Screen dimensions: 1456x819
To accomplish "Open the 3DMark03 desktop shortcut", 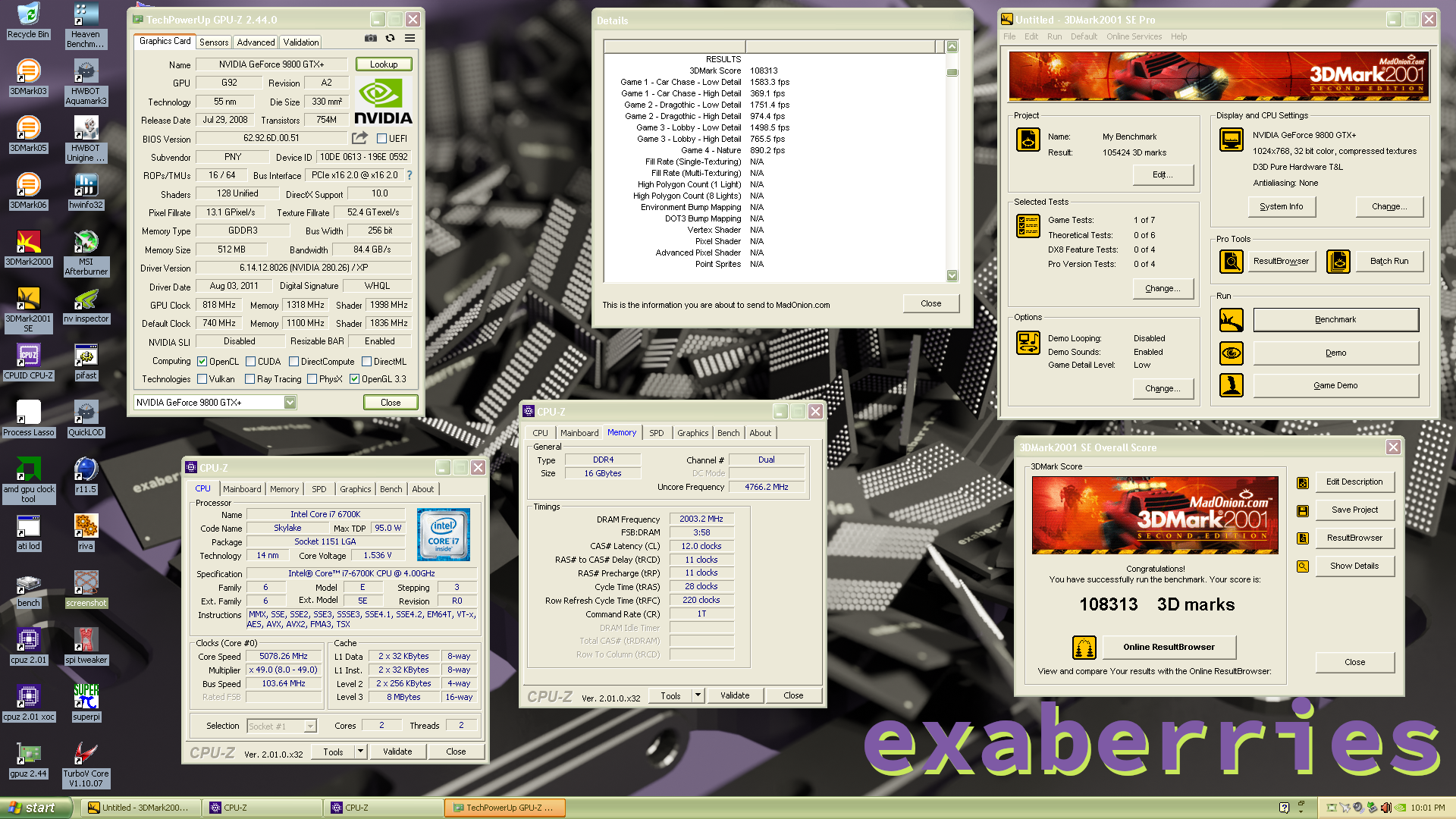I will [28, 77].
